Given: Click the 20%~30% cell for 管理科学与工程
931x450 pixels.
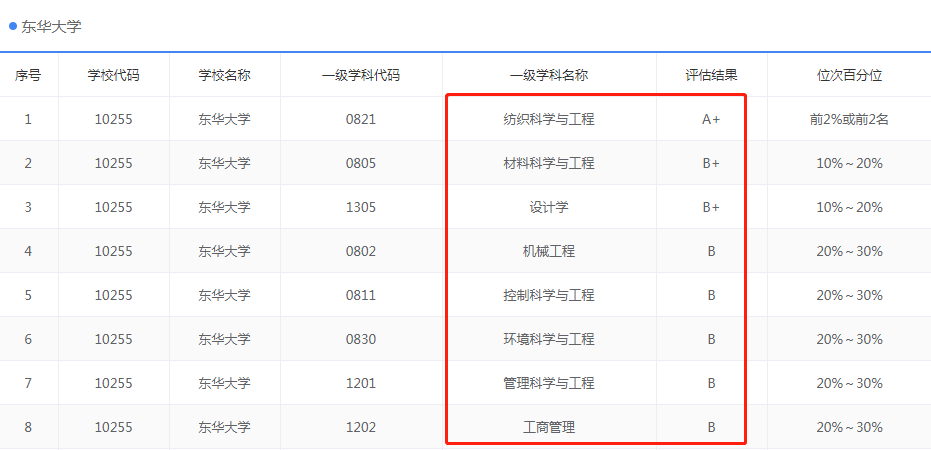Looking at the screenshot, I should coord(850,383).
